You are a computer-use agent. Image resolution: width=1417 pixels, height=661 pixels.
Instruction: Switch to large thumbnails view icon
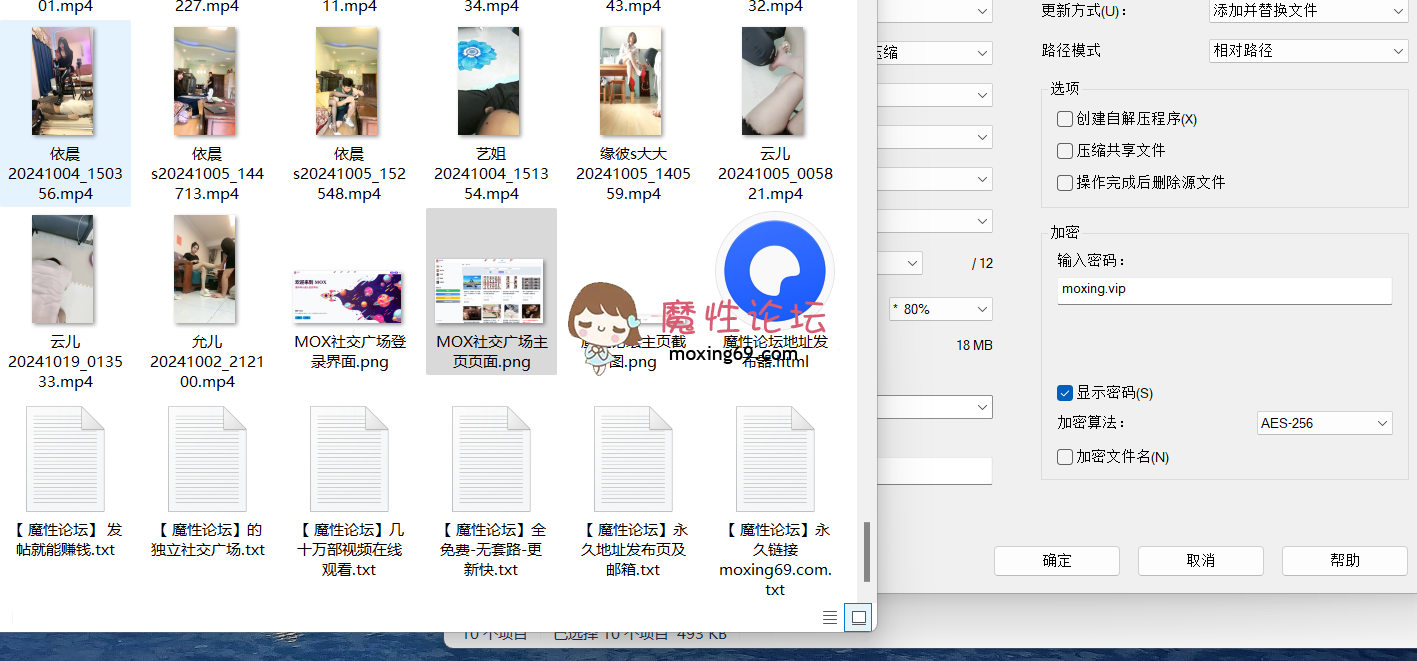pos(858,618)
